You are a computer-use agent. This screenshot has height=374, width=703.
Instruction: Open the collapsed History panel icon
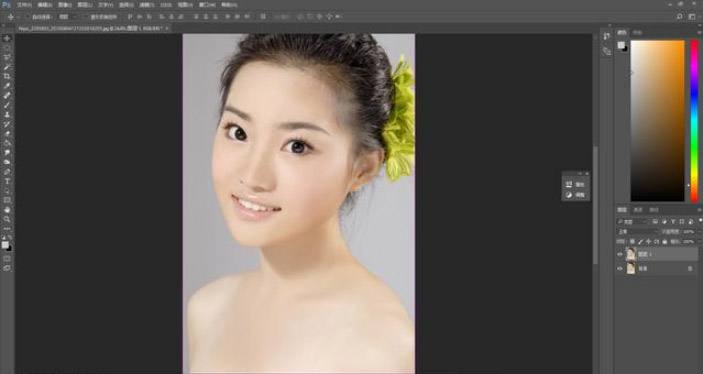pos(607,36)
